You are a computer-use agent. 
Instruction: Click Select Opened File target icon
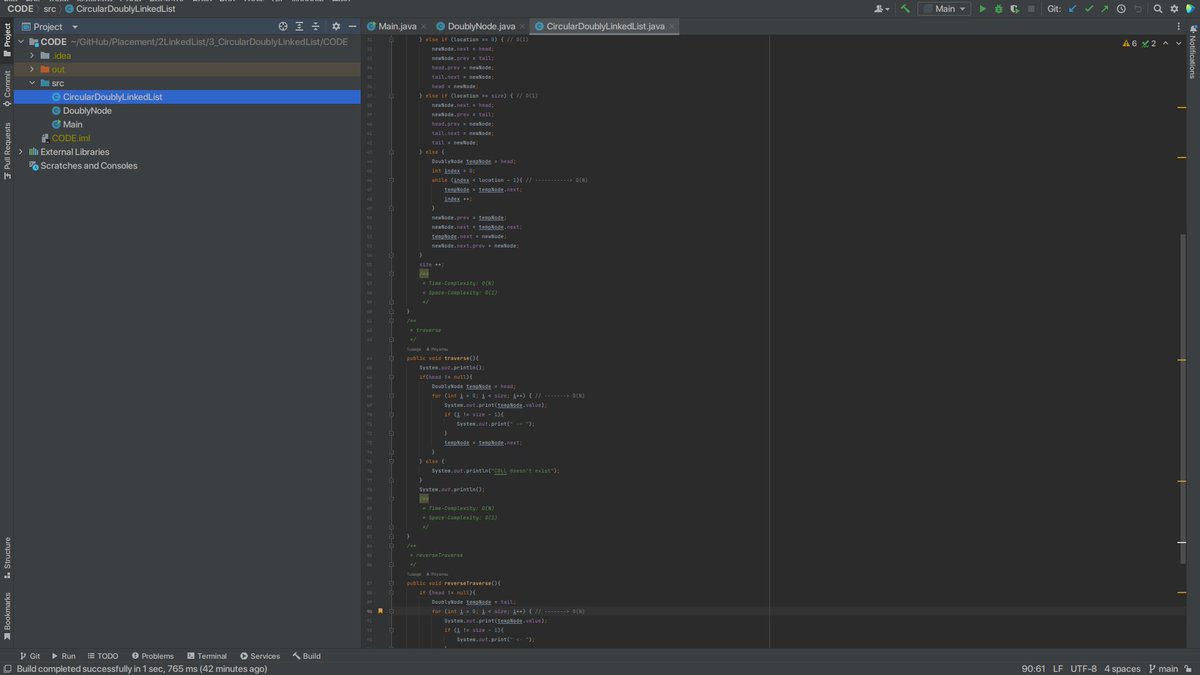coord(284,26)
